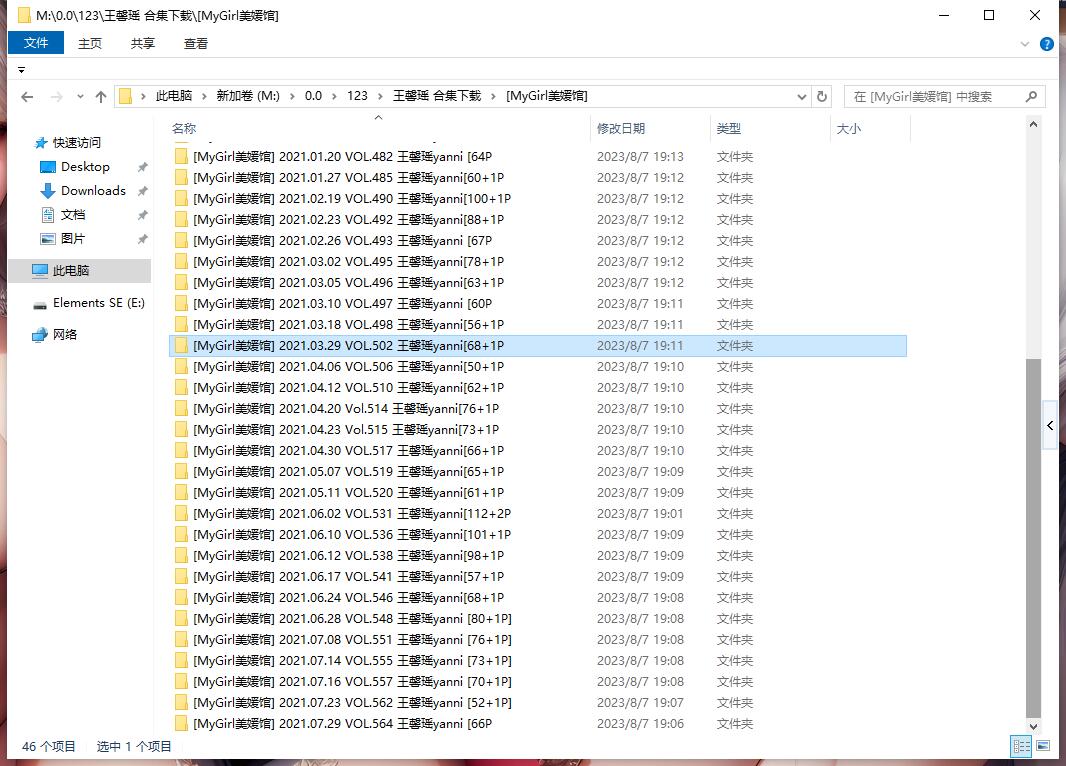Image resolution: width=1066 pixels, height=766 pixels.
Task: Click the vertical scrollbar down arrow
Action: [1033, 726]
